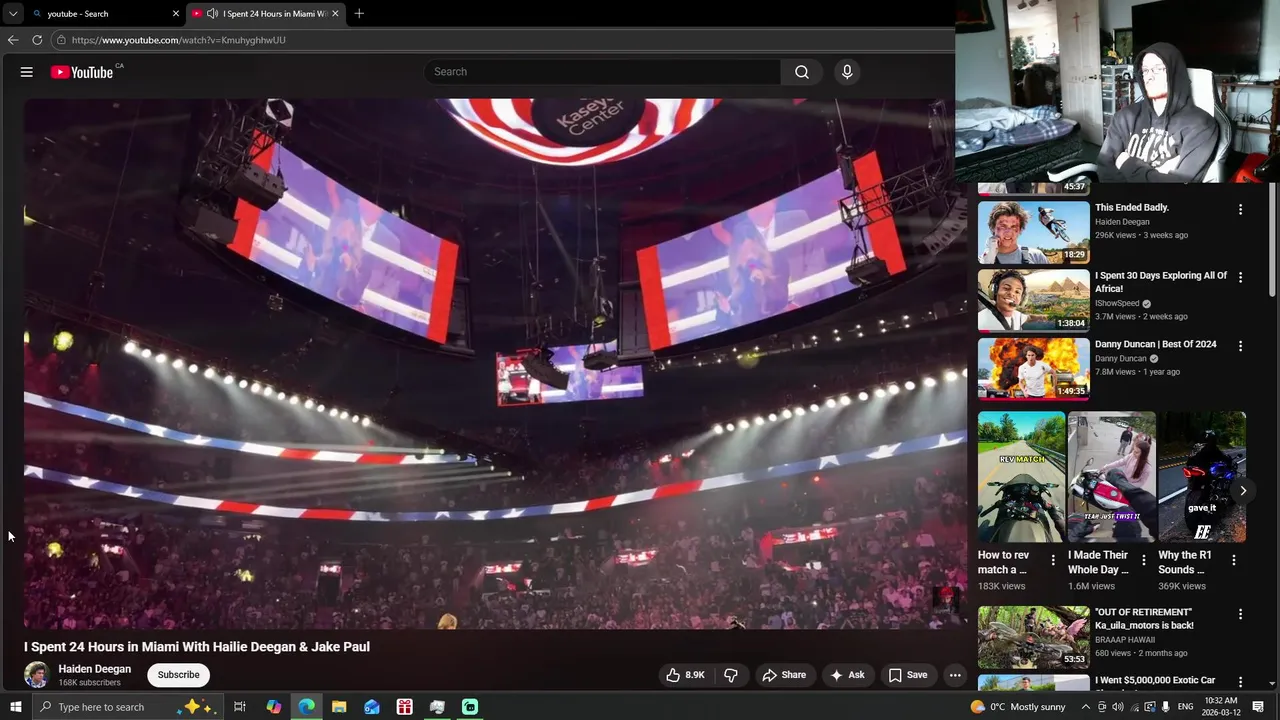Subscribe to Haiden Deegan's channel
This screenshot has height=720, width=1280.
click(178, 675)
